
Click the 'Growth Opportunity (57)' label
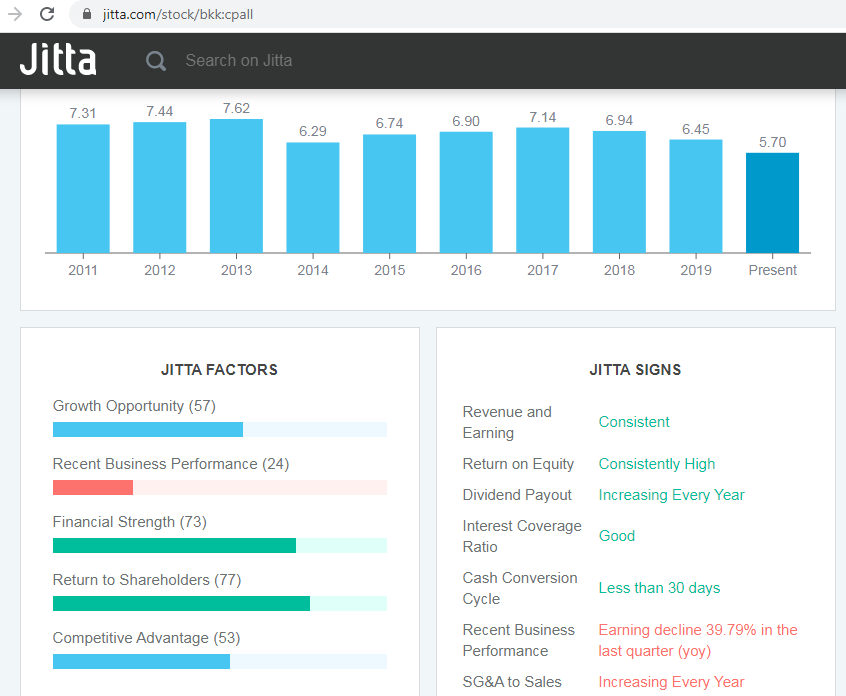coord(134,406)
